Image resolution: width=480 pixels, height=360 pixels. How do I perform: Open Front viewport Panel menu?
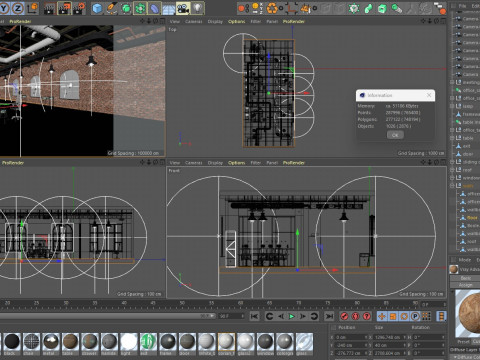point(272,163)
